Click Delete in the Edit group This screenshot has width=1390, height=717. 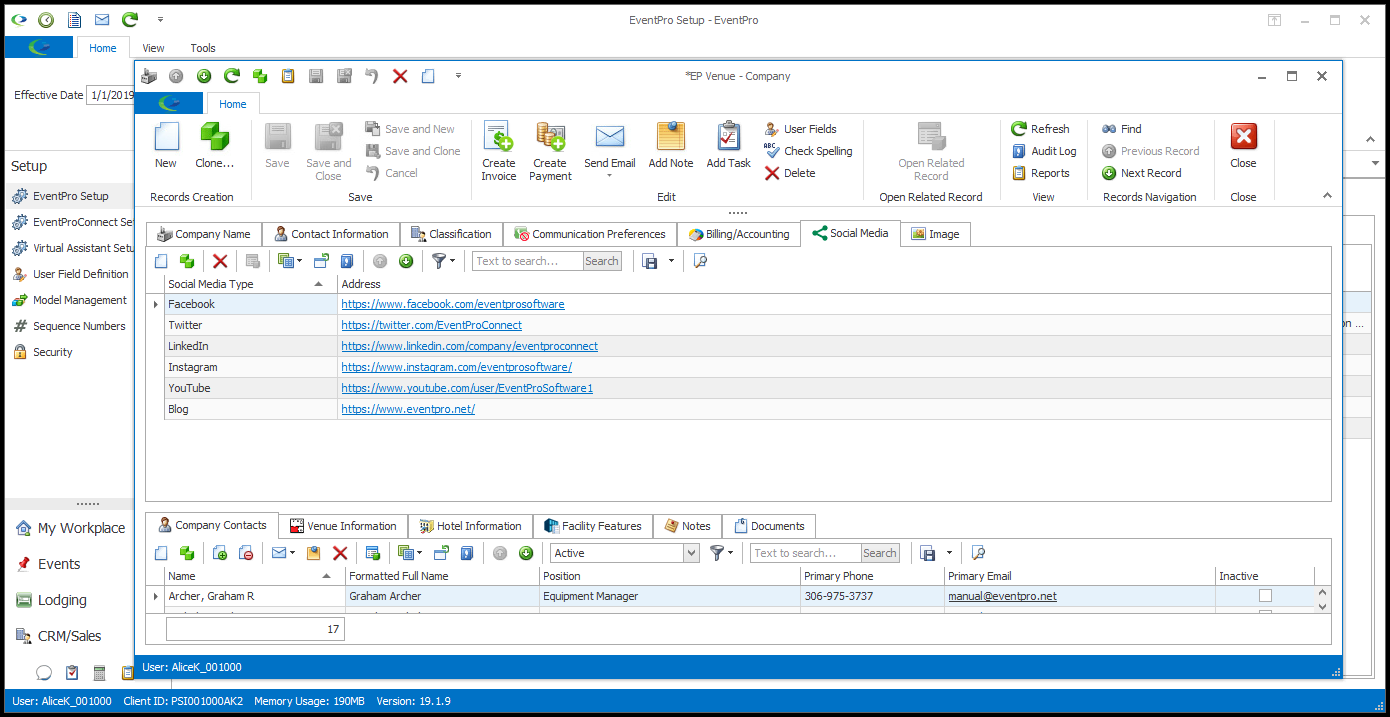pyautogui.click(x=790, y=173)
